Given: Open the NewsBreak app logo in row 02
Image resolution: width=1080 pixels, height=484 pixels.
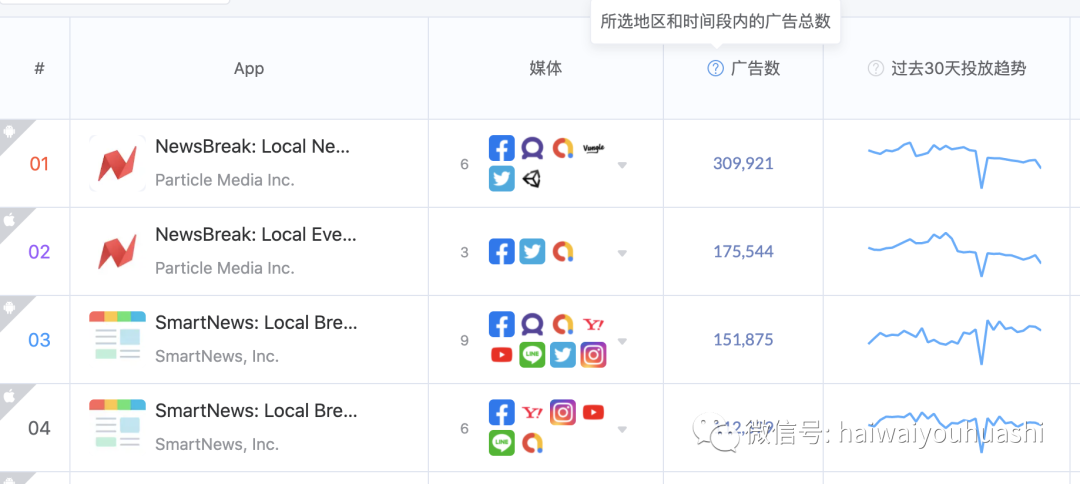Looking at the screenshot, I should pyautogui.click(x=117, y=251).
